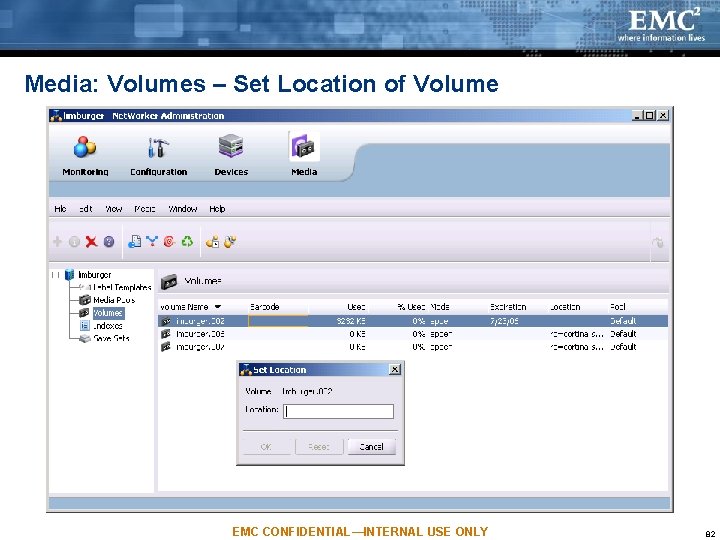The image size is (720, 540).
Task: Click the faded icon at toolbar's right end
Action: coord(658,242)
